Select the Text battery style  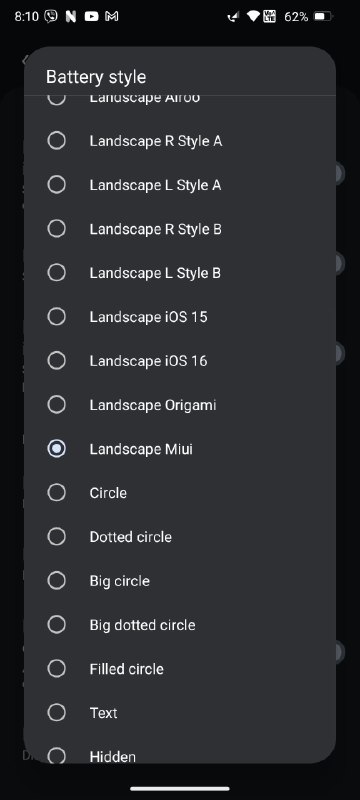[x=179, y=712]
